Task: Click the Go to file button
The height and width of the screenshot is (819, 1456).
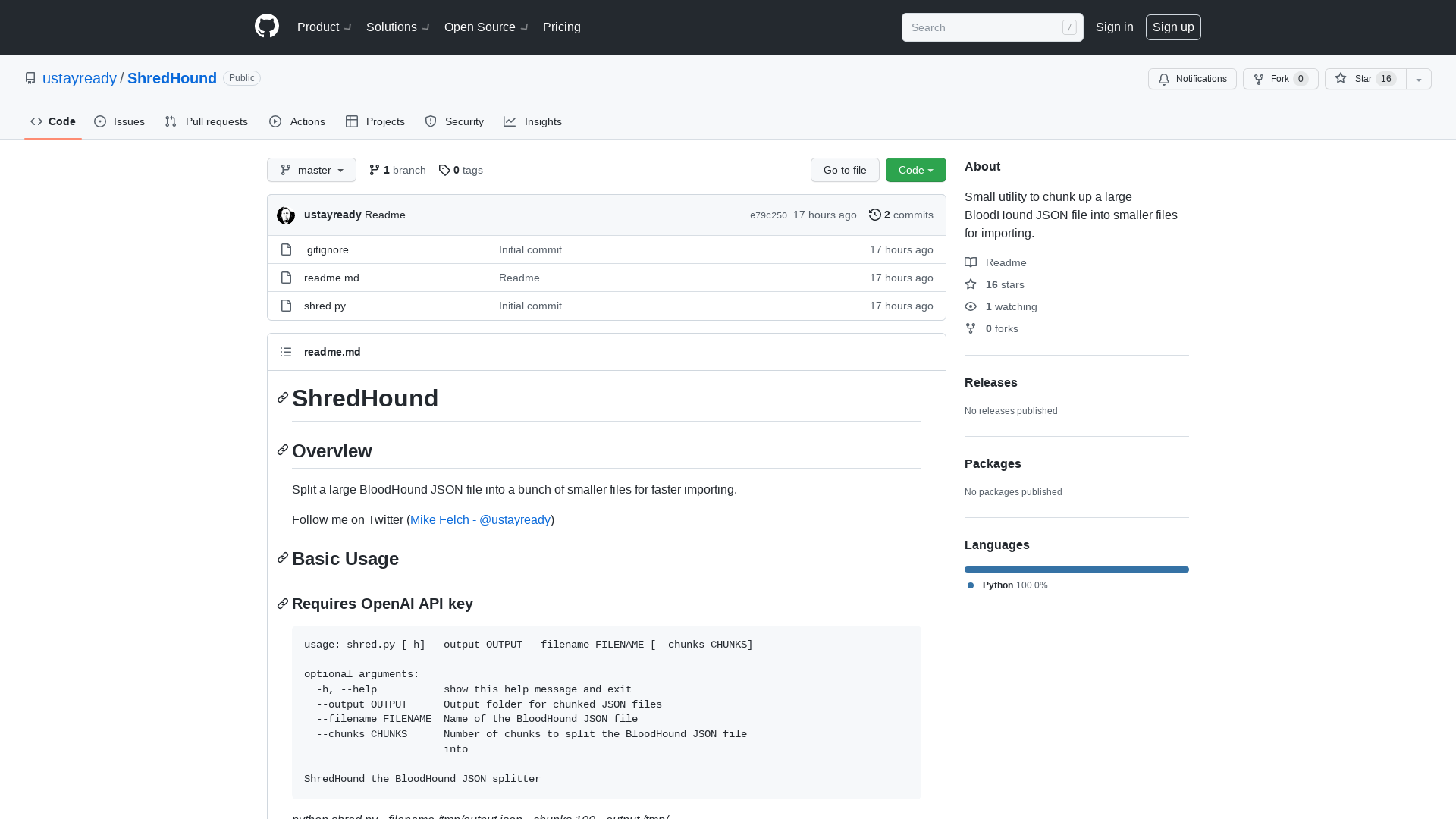Action: (x=845, y=170)
